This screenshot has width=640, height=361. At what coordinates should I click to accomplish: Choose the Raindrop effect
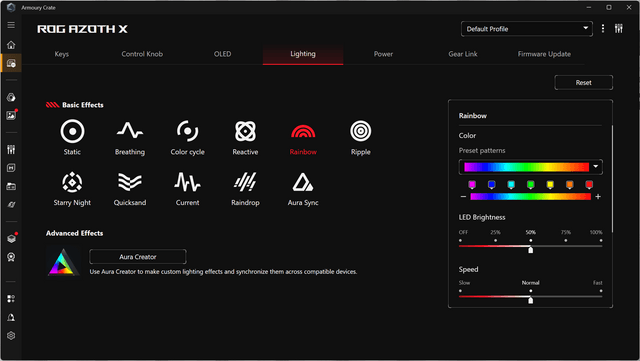pos(245,188)
